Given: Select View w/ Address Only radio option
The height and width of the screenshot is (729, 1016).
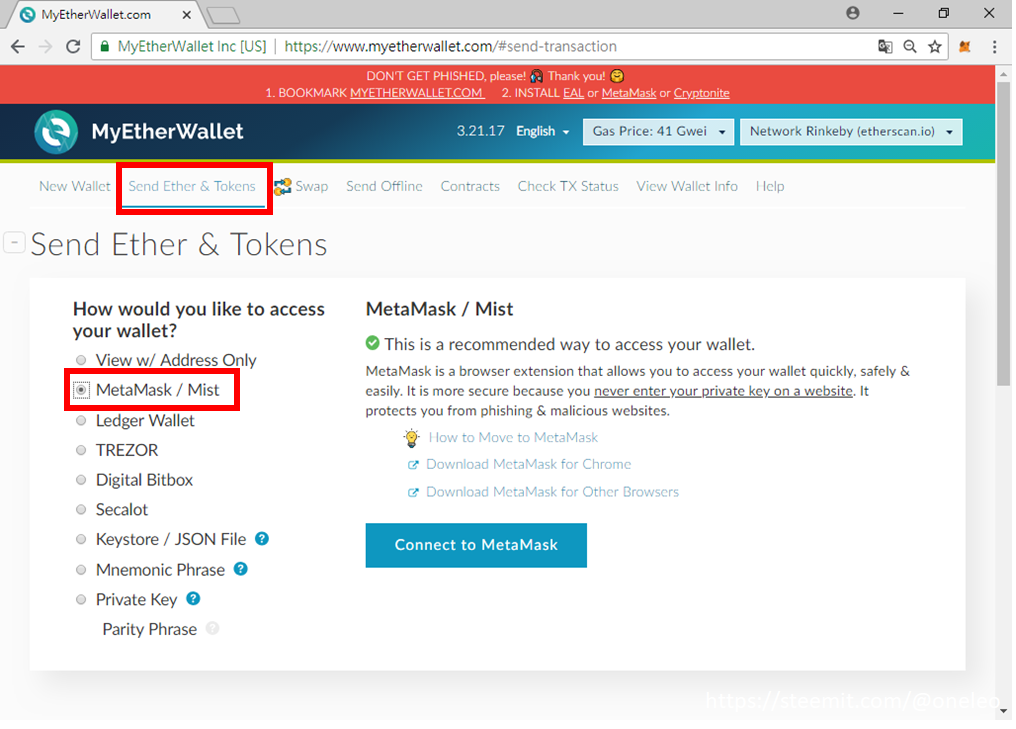Looking at the screenshot, I should coord(81,360).
